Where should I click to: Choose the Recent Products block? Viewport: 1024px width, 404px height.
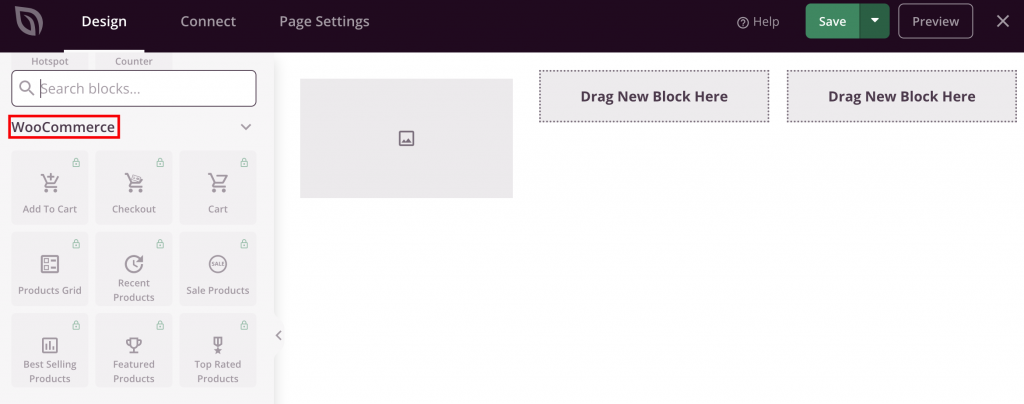pyautogui.click(x=134, y=266)
